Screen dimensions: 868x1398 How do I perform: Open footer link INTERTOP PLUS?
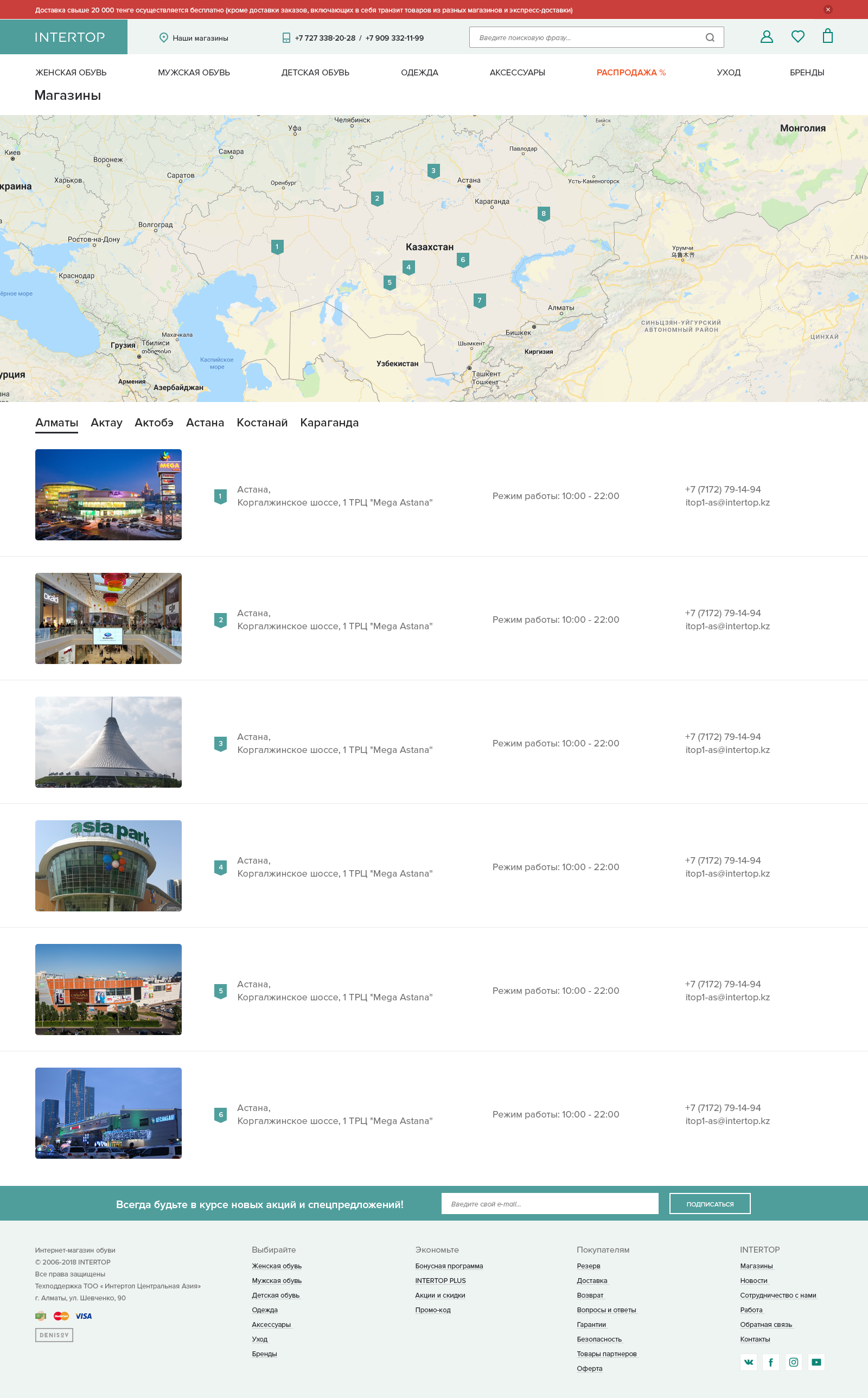pos(441,1280)
